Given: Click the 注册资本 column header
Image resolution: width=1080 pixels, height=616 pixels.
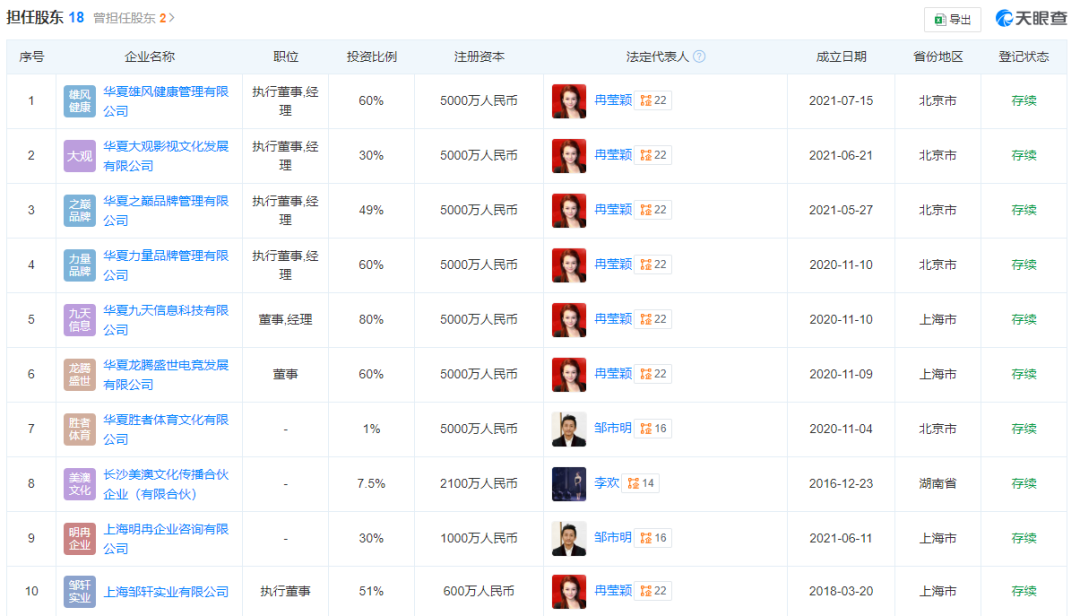Looking at the screenshot, I should coord(479,57).
